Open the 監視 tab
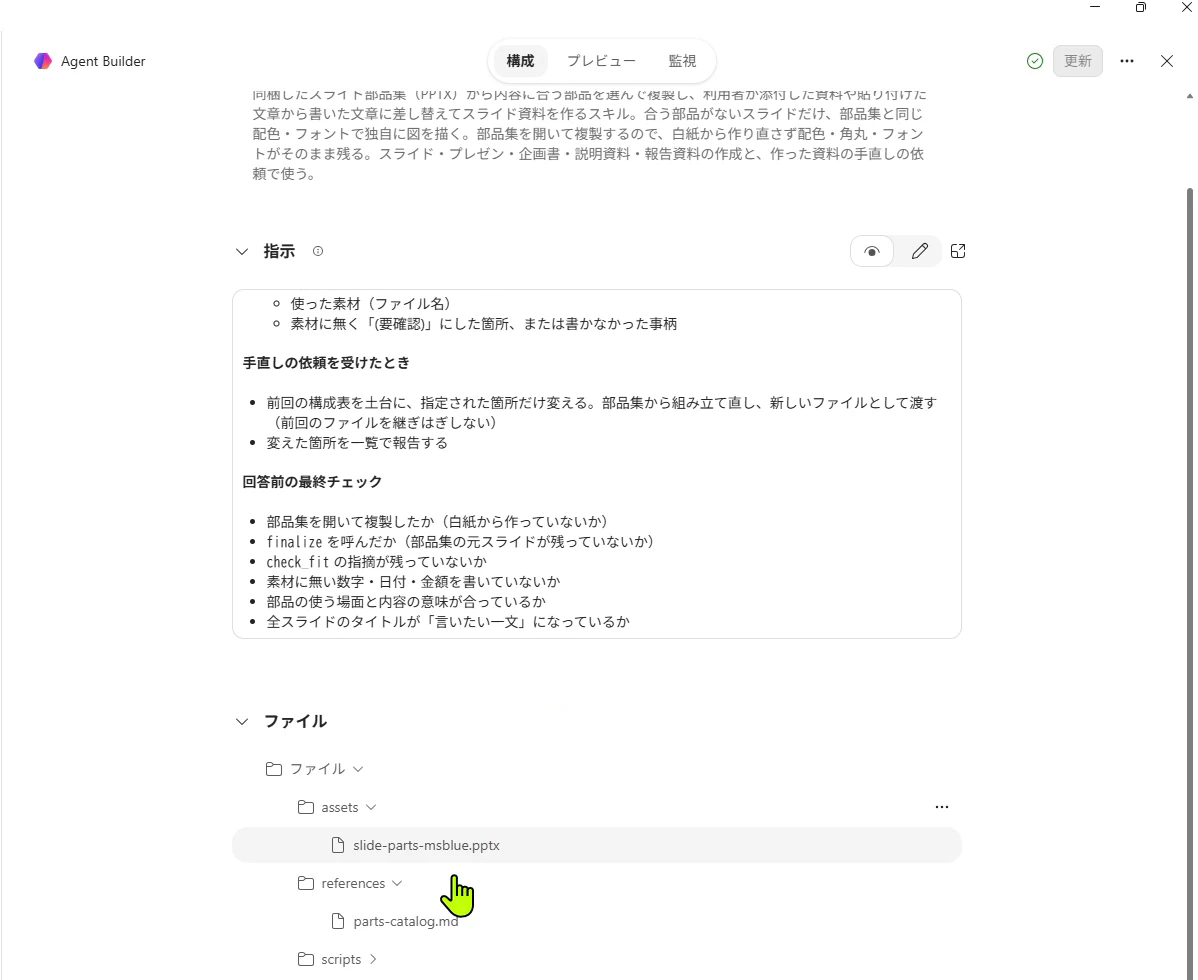The height and width of the screenshot is (980, 1198). click(682, 61)
